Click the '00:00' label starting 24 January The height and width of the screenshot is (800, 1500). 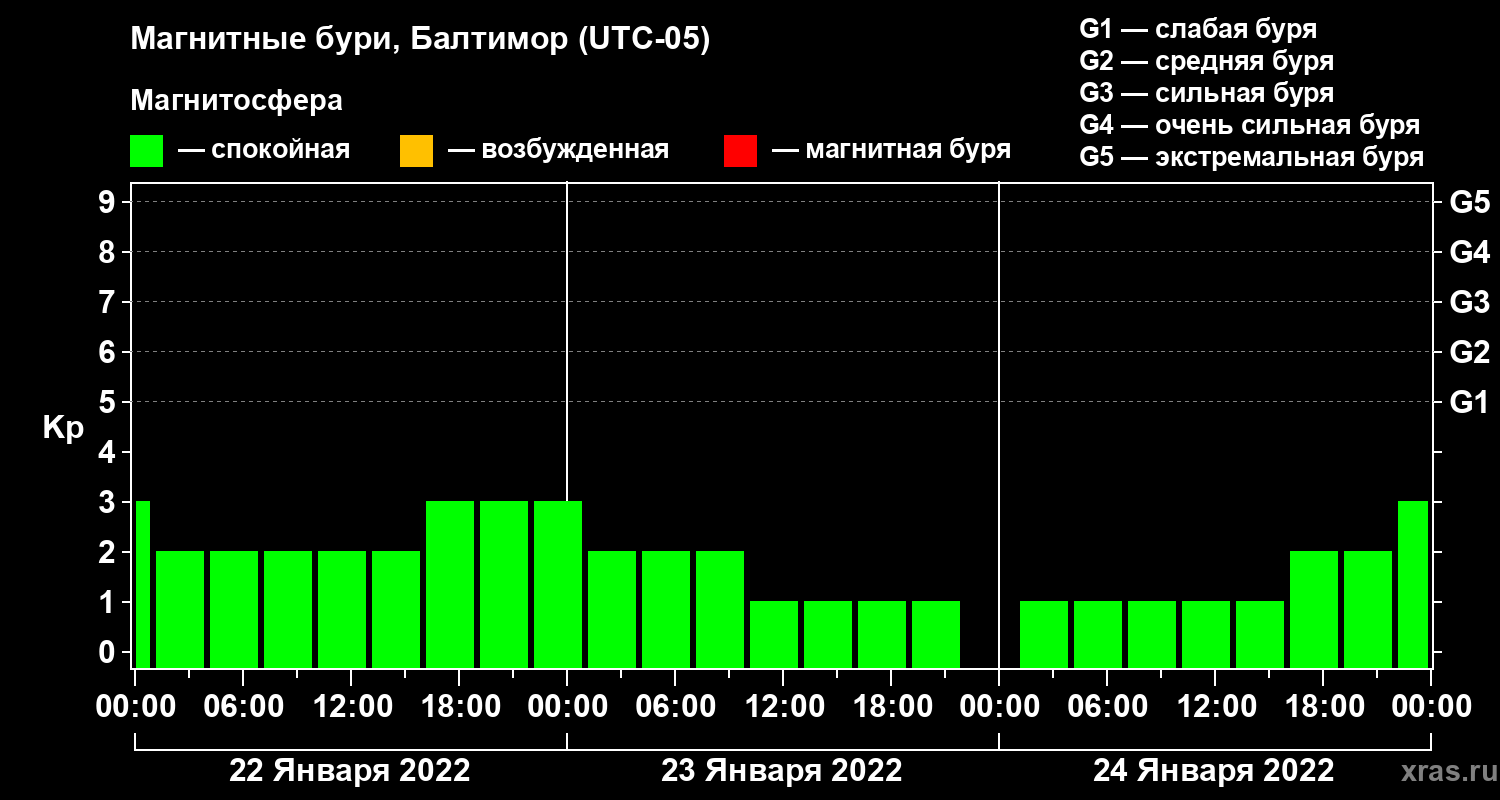click(999, 707)
